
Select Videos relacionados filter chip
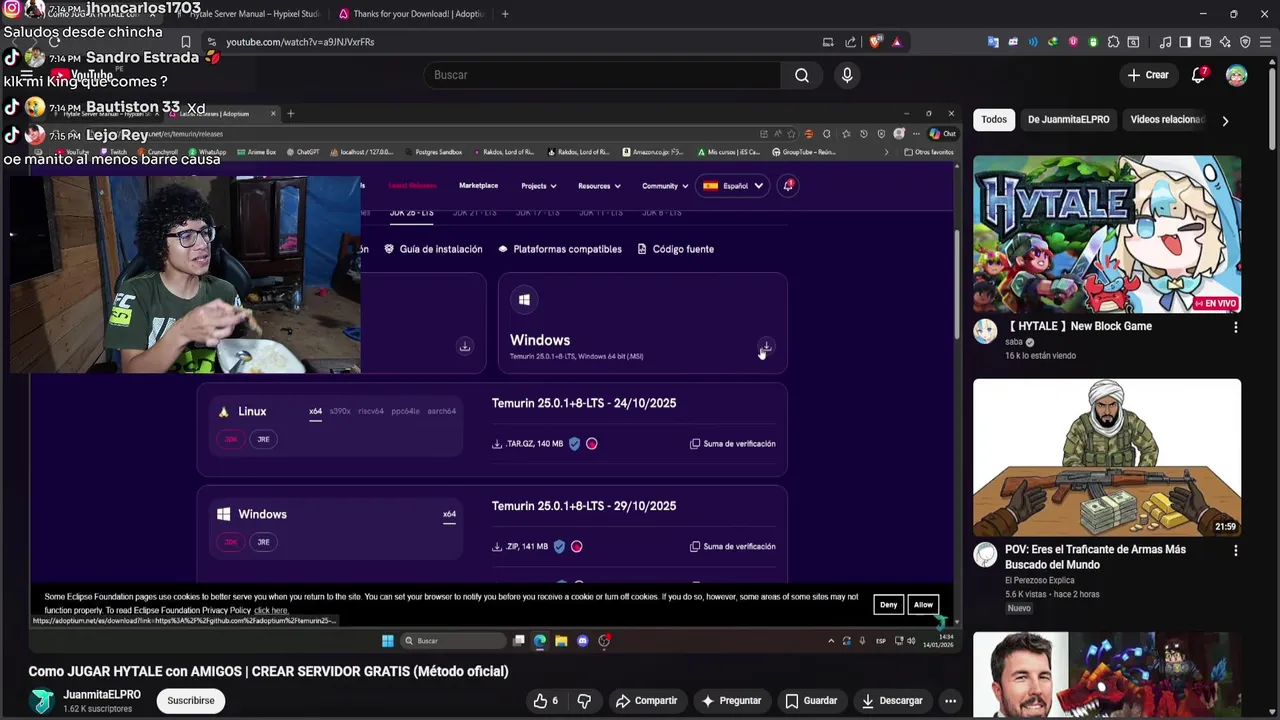pyautogui.click(x=1166, y=120)
